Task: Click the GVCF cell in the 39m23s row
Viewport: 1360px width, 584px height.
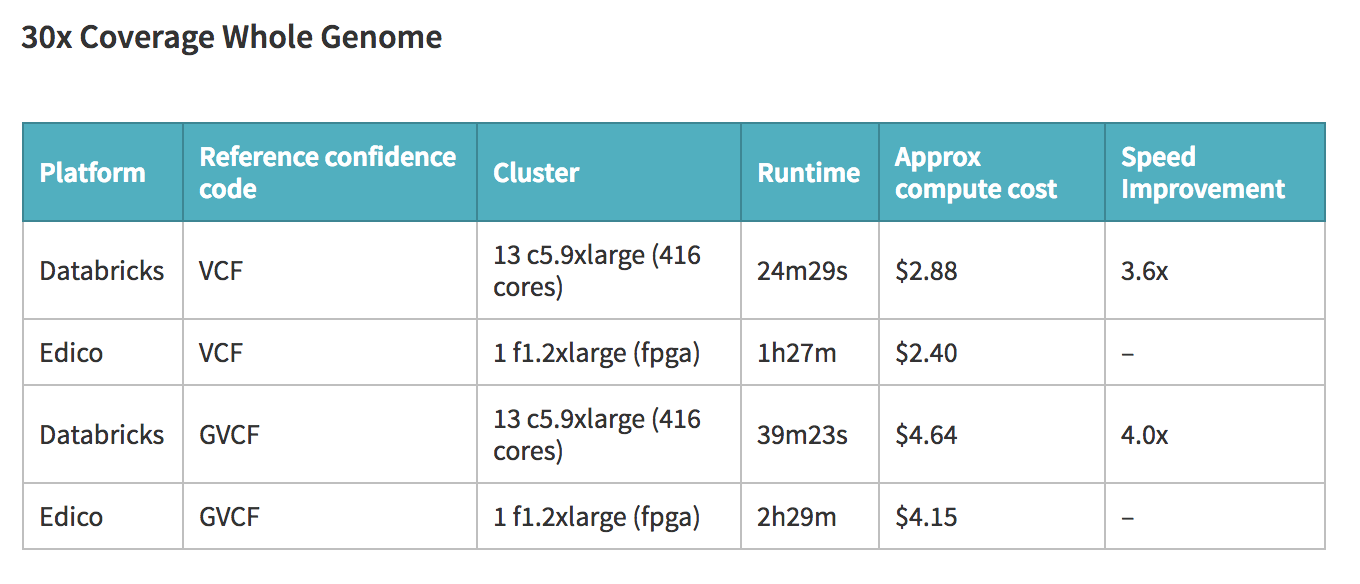Action: pyautogui.click(x=230, y=435)
